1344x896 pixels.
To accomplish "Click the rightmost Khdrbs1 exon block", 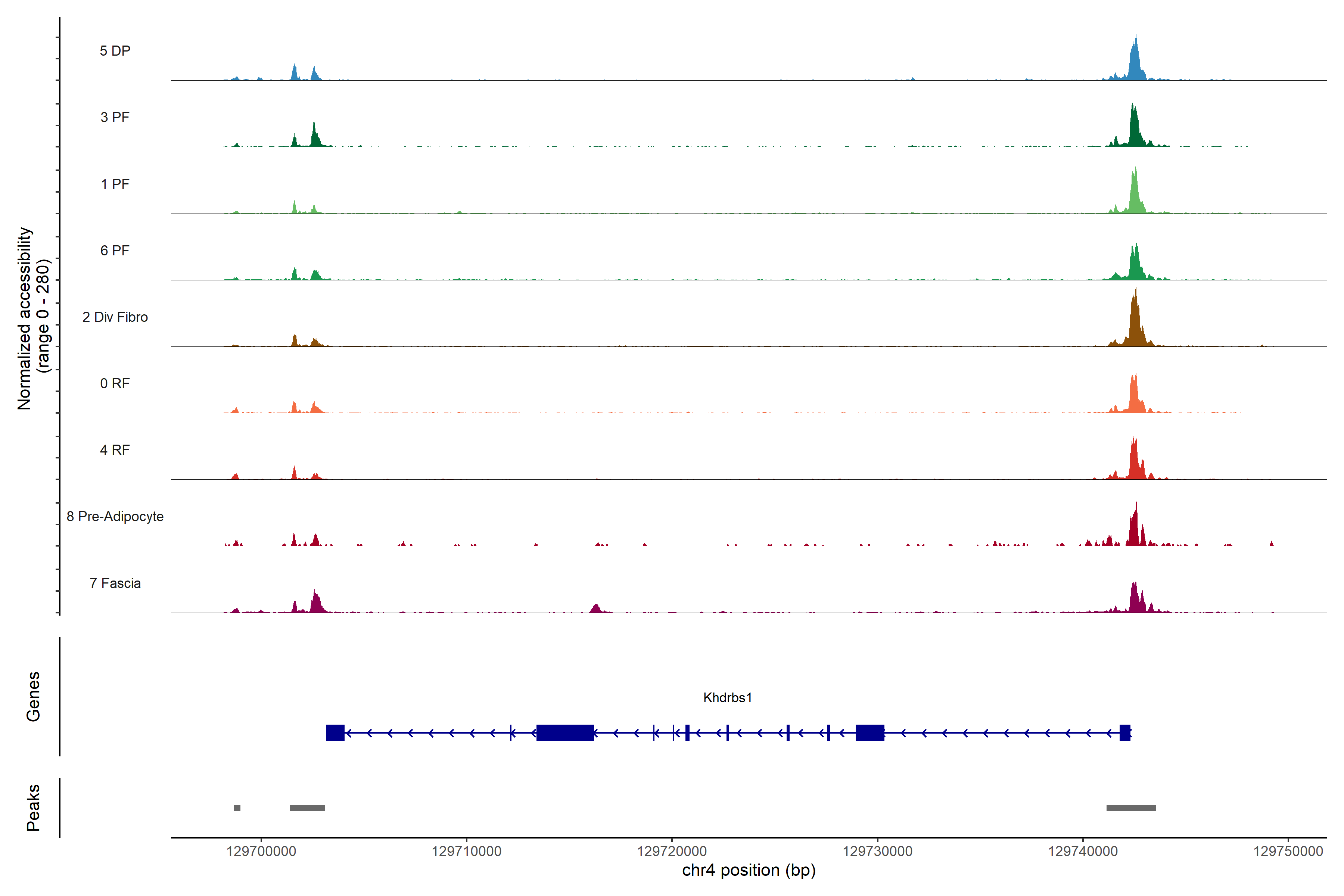I will [x=1124, y=732].
